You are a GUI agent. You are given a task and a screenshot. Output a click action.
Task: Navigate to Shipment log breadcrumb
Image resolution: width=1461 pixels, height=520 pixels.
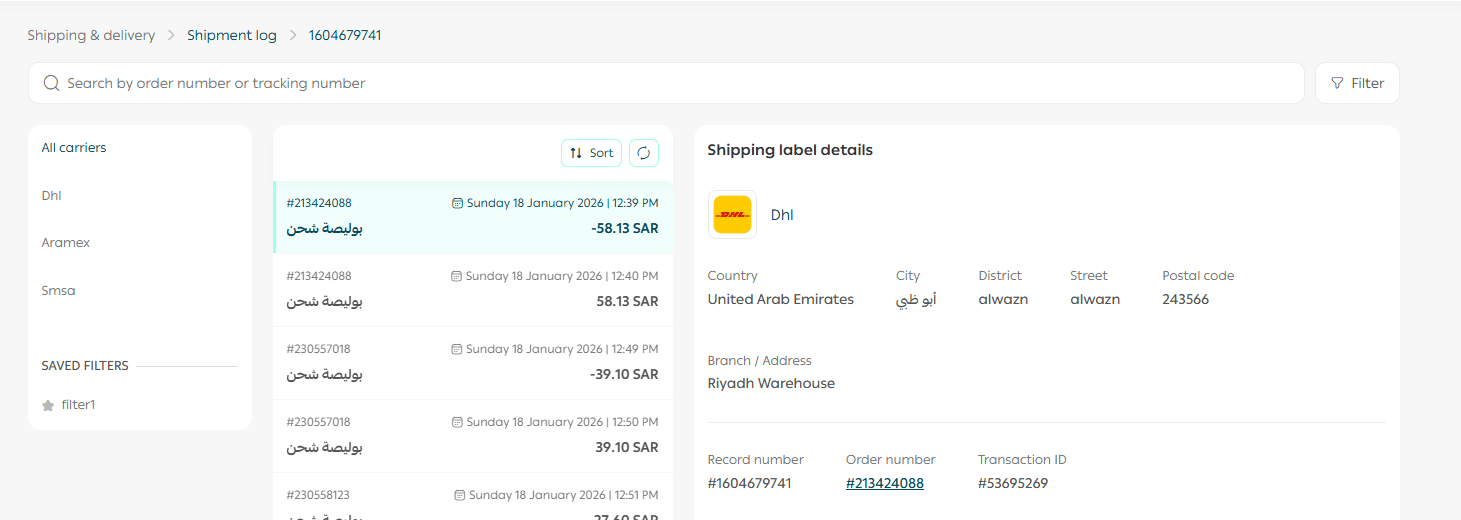pyautogui.click(x=232, y=35)
